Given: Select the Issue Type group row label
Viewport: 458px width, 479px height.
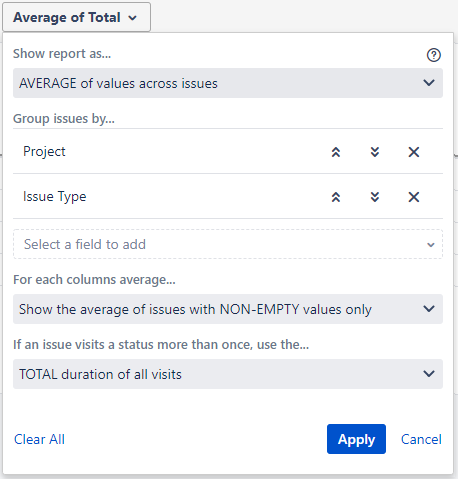Looking at the screenshot, I should pos(55,197).
